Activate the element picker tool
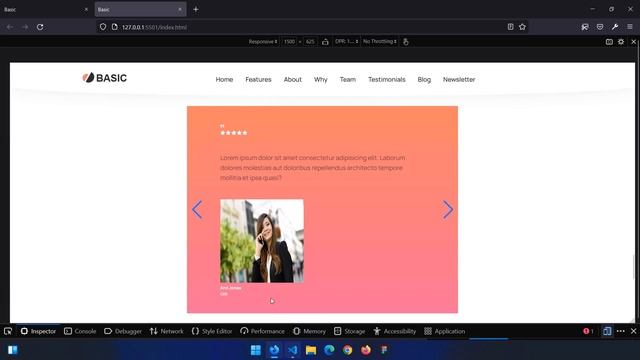Image resolution: width=640 pixels, height=360 pixels. [x=8, y=331]
